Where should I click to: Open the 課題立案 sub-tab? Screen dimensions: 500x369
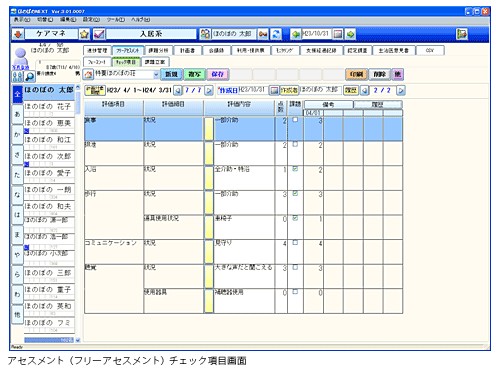155,62
